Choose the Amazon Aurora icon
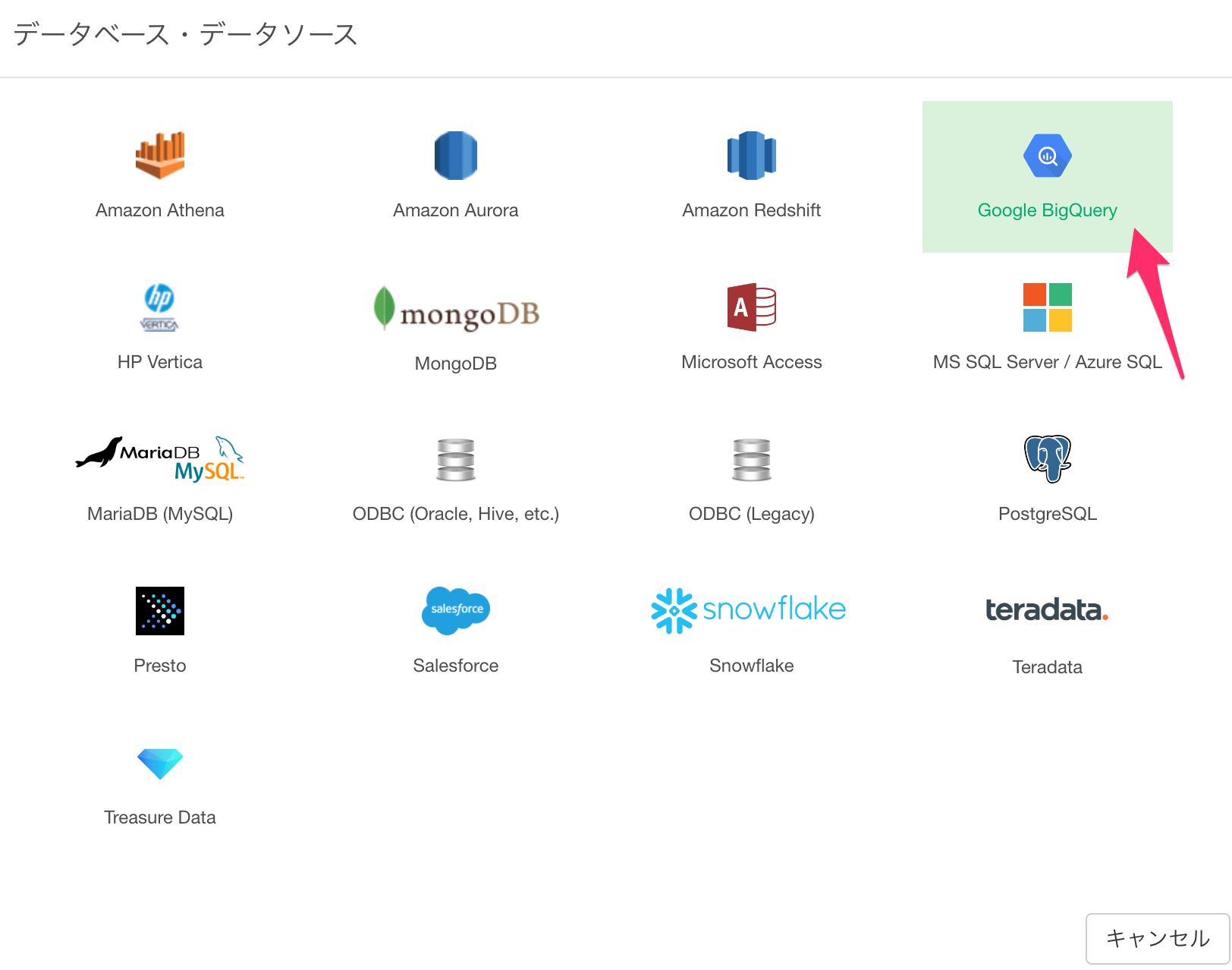 (456, 156)
